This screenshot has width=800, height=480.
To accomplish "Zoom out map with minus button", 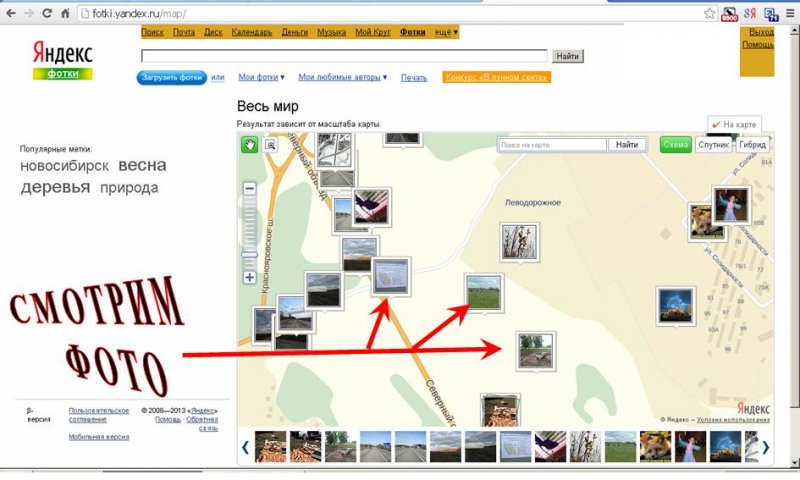I will (x=249, y=188).
